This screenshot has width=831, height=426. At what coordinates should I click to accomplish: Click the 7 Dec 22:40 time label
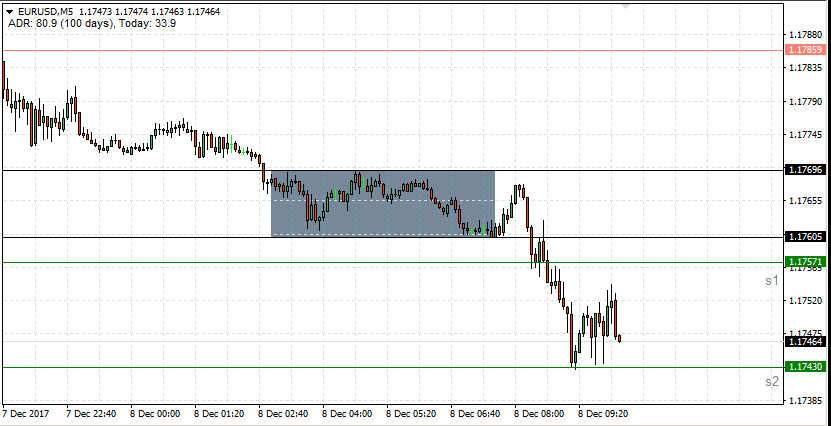[x=91, y=413]
